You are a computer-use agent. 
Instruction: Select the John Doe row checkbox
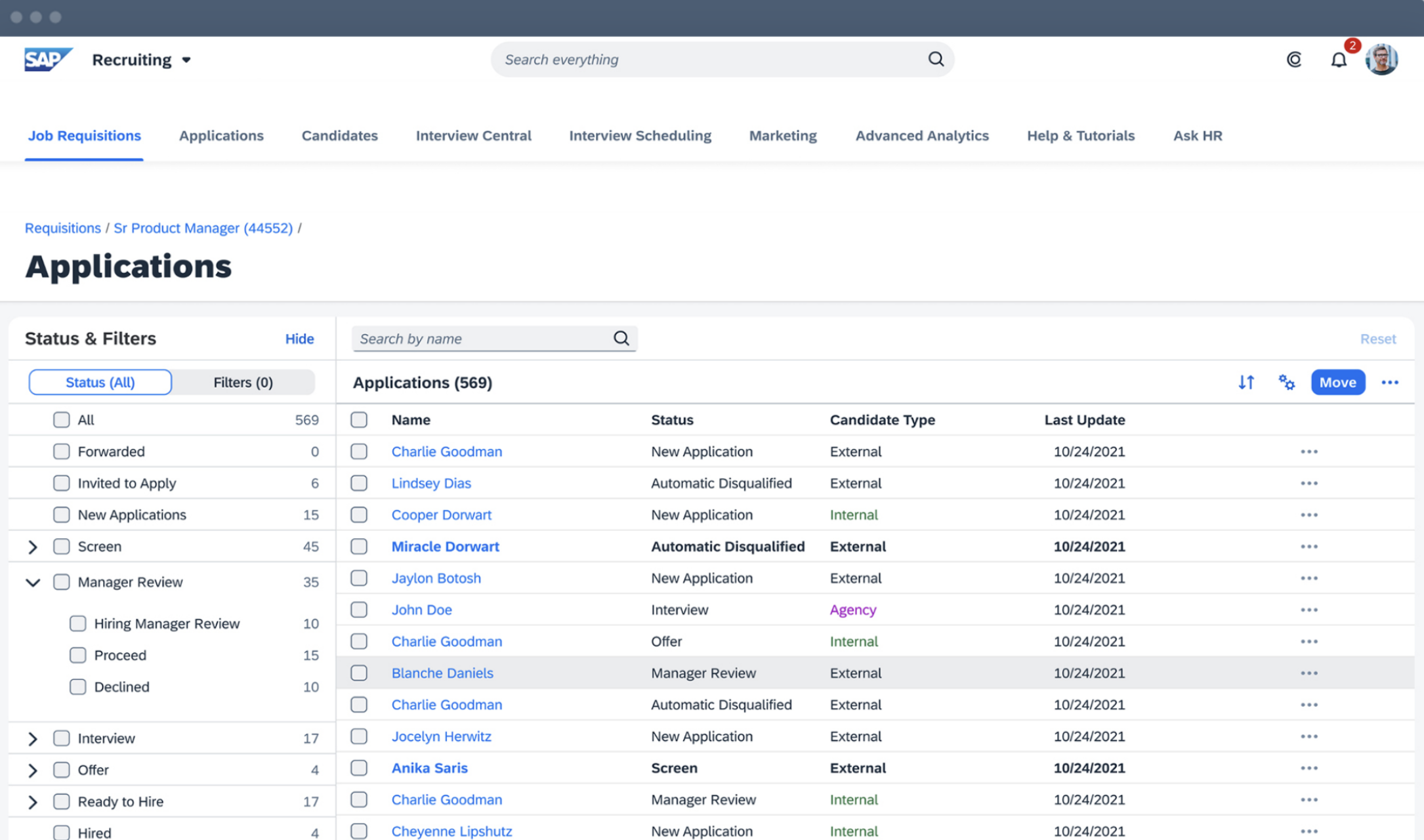tap(359, 610)
